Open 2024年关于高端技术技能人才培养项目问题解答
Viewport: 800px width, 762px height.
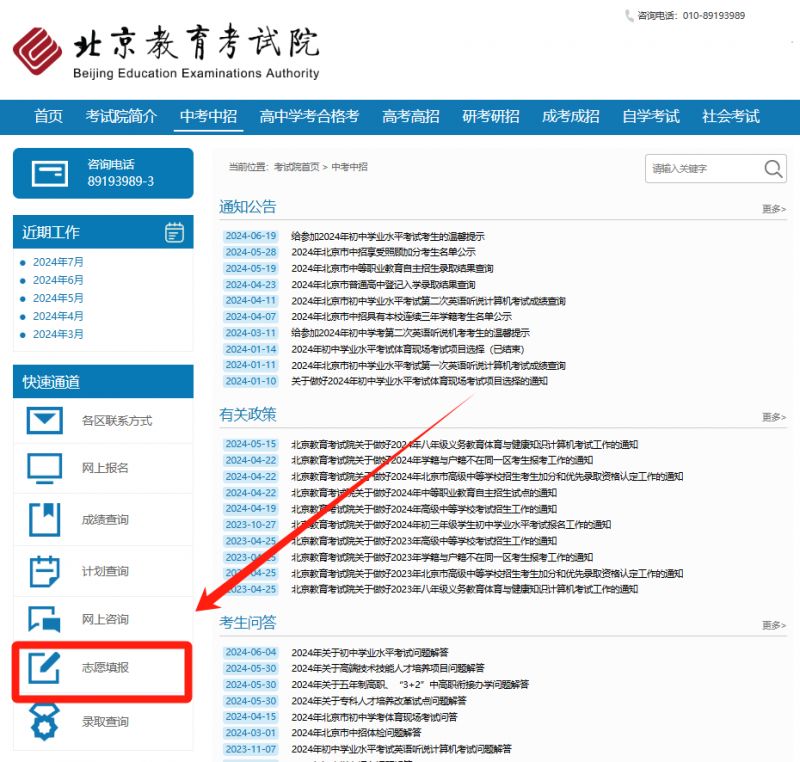[x=388, y=668]
